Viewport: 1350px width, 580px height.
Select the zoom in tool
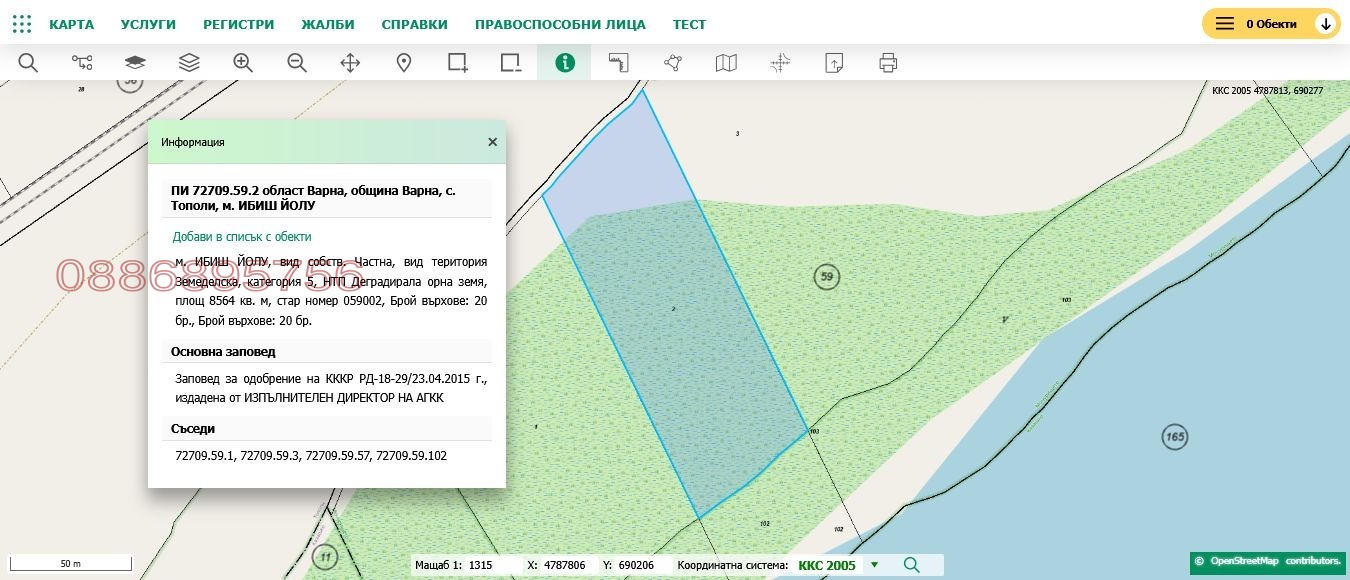[x=243, y=63]
